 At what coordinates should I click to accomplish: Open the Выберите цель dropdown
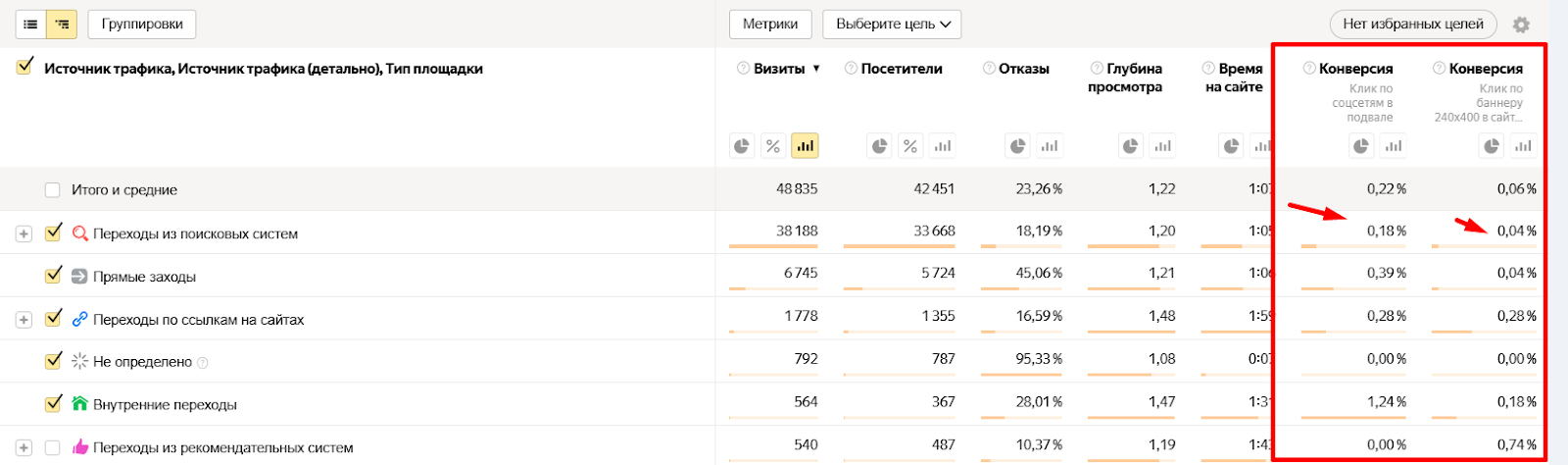coord(892,24)
